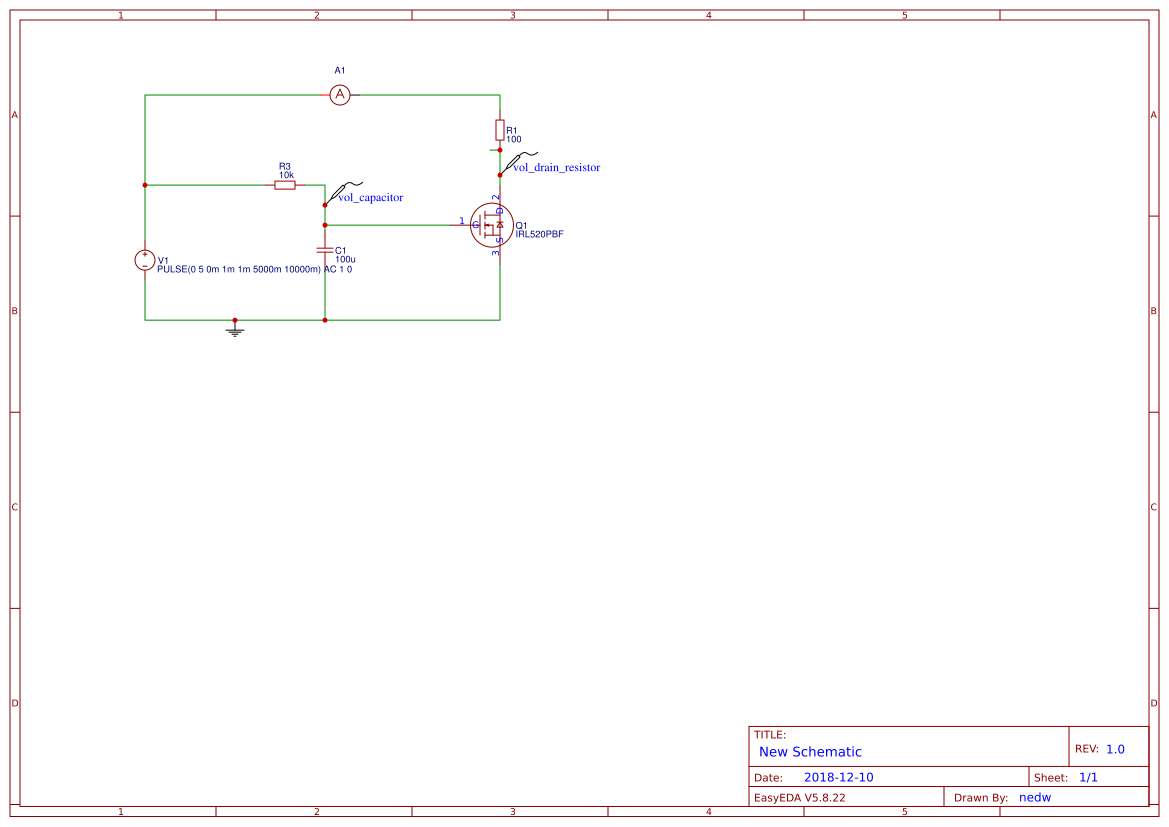Click the R3 designator label

pyautogui.click(x=285, y=167)
